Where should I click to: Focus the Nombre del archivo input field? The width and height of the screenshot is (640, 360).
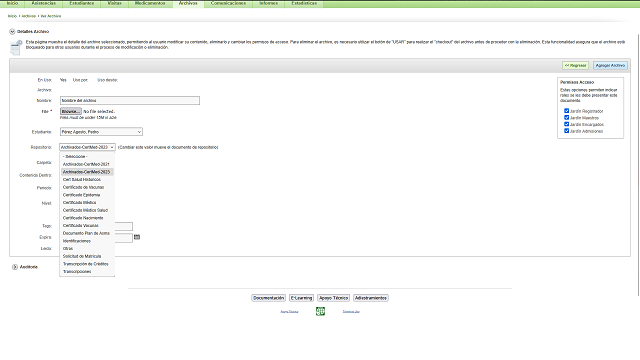pos(130,100)
